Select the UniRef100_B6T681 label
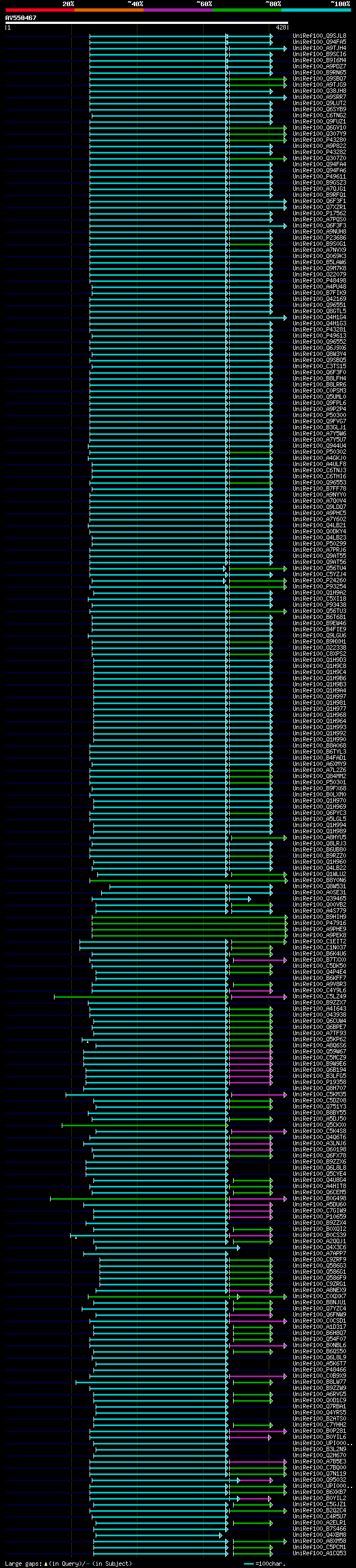The image size is (356, 1568). click(319, 617)
